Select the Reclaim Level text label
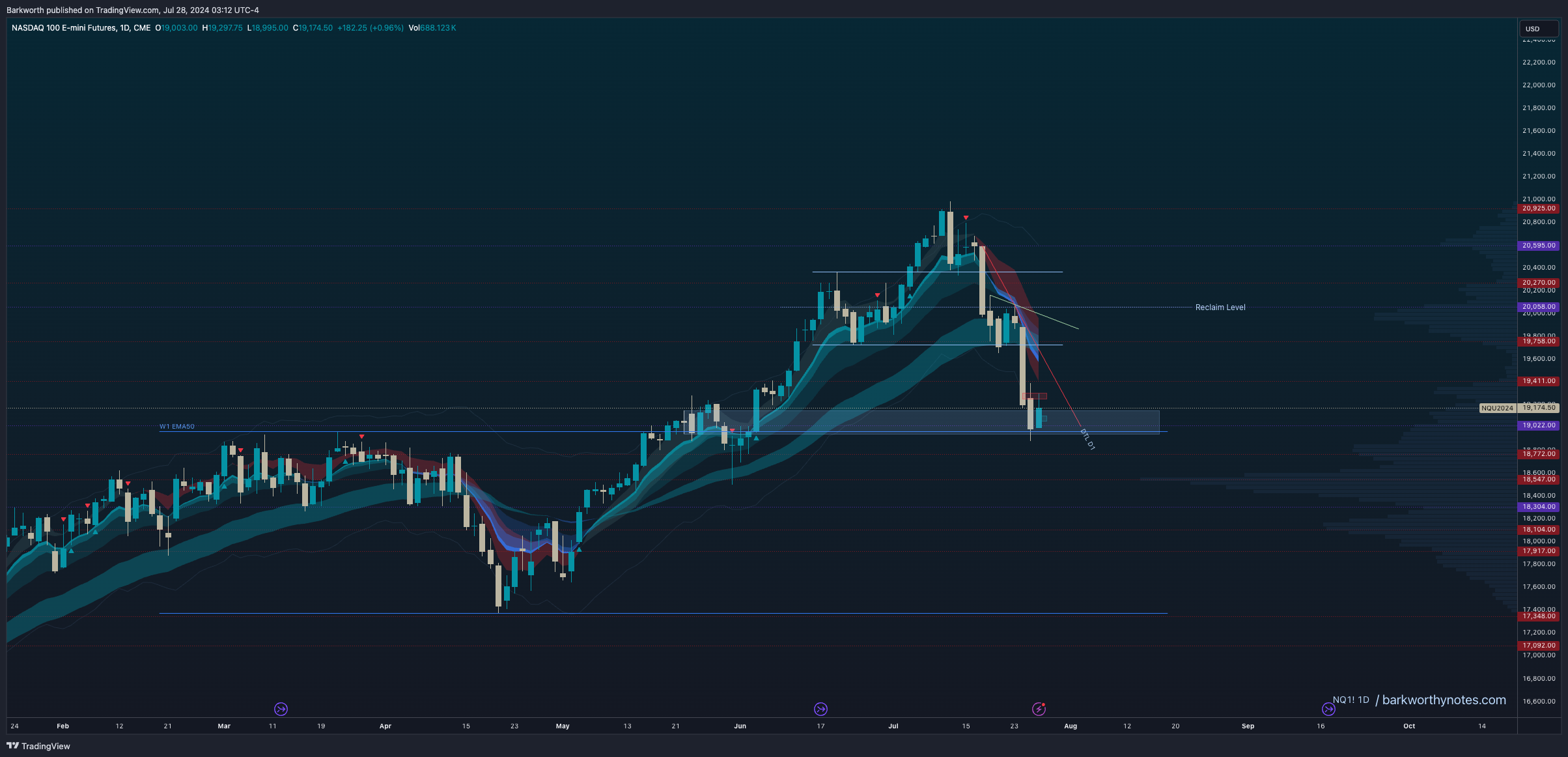This screenshot has height=757, width=1568. coord(1220,307)
